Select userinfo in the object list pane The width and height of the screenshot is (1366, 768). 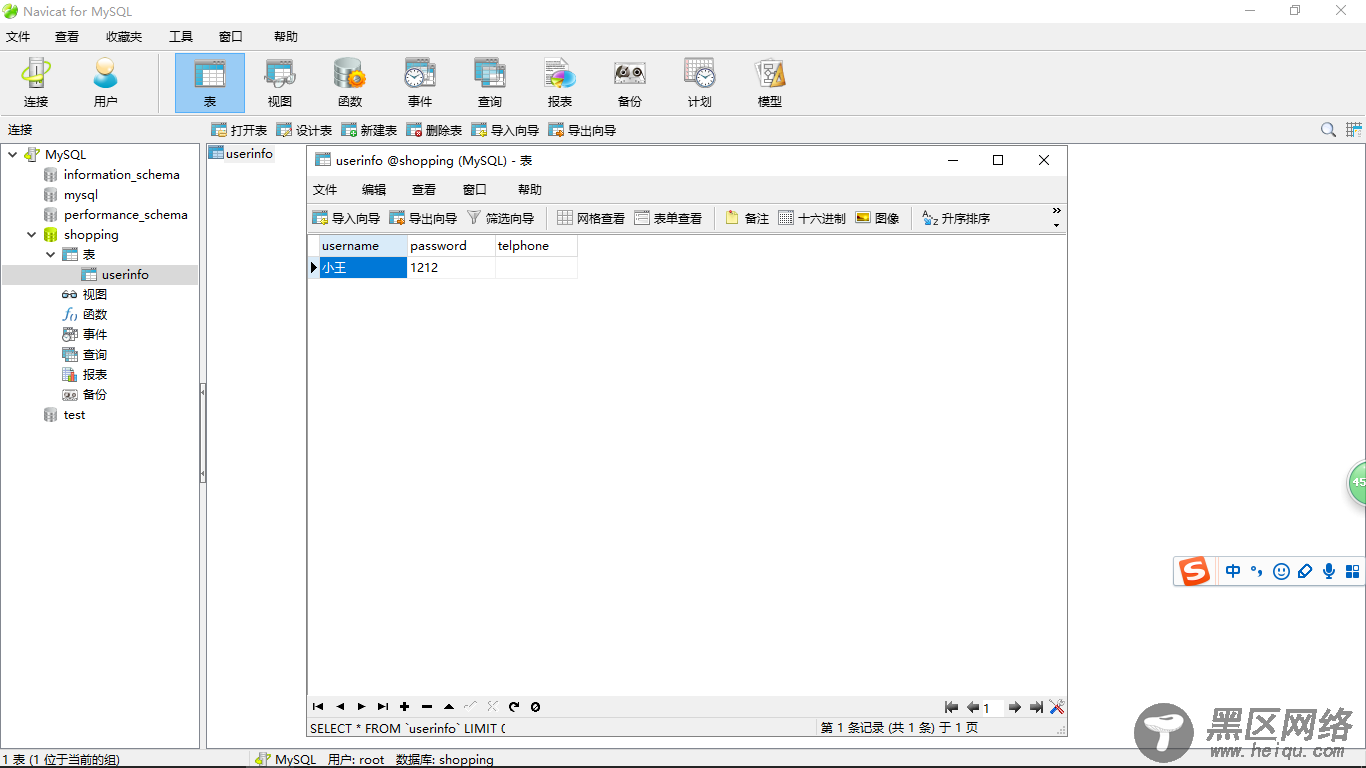point(240,154)
